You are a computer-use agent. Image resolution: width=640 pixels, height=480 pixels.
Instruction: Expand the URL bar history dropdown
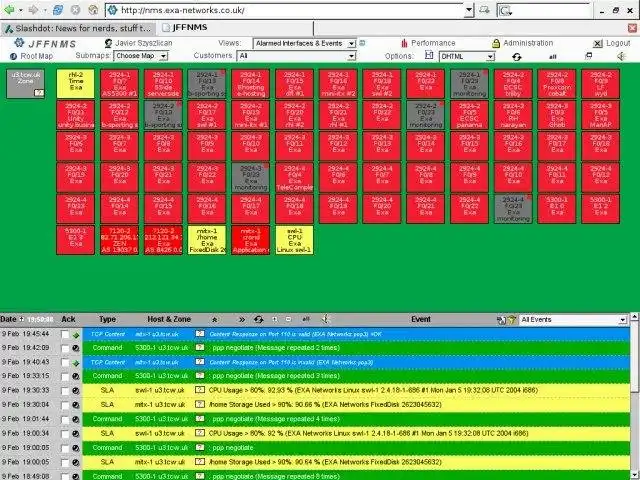coord(469,10)
